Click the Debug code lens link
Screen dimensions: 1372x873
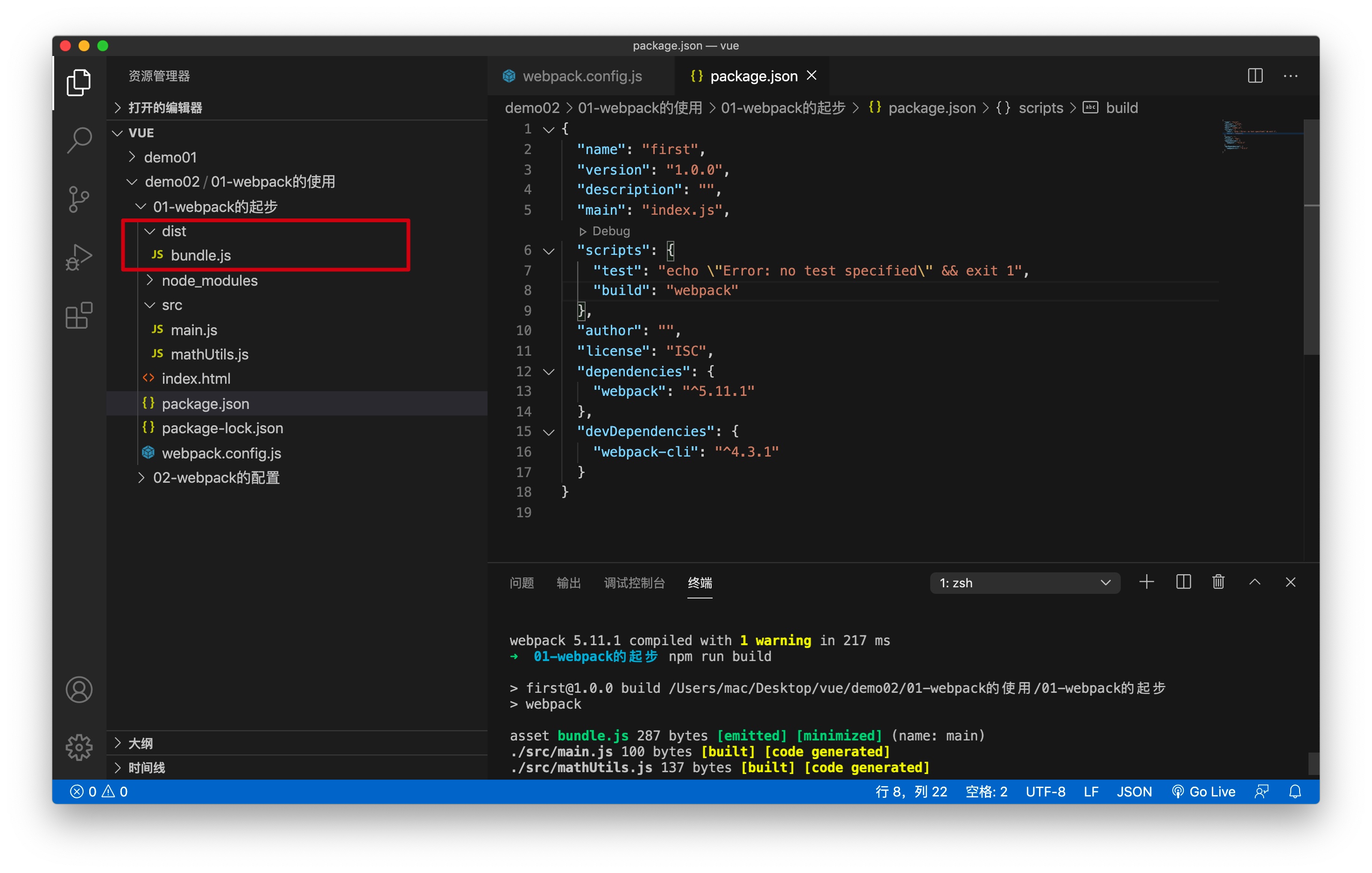pos(610,231)
